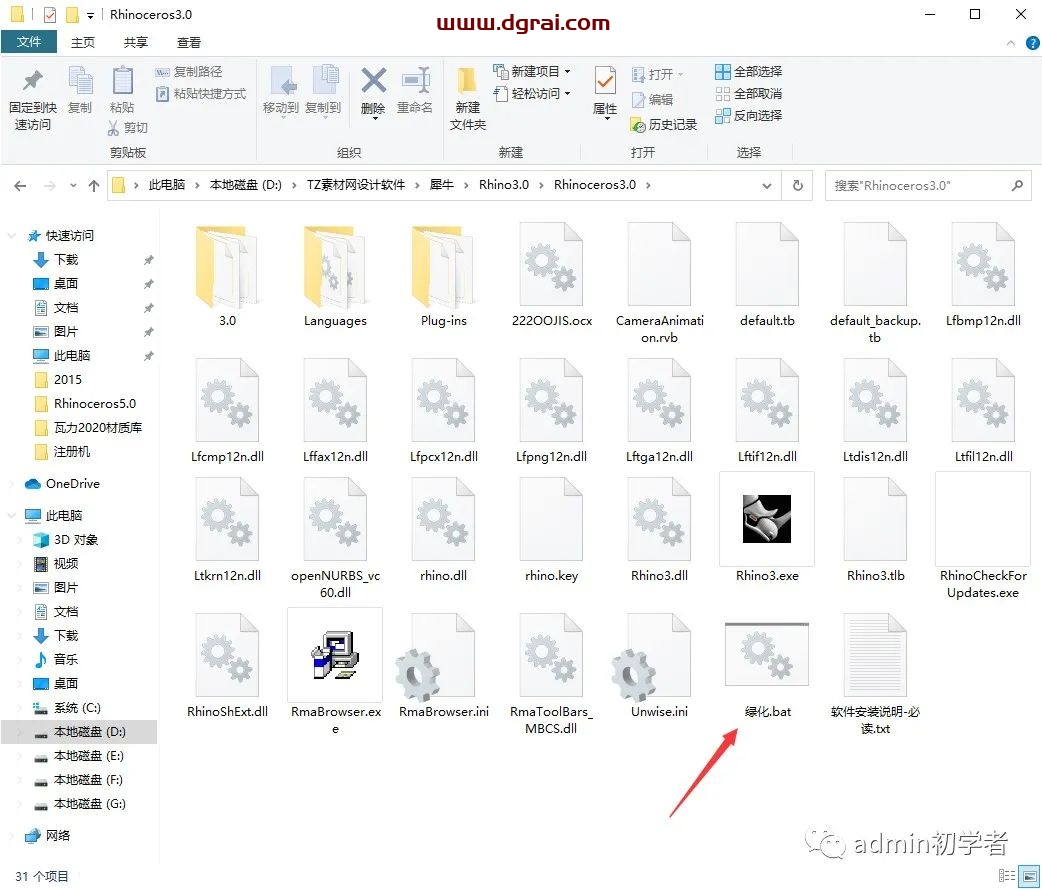Click the Copy to button
The height and width of the screenshot is (889, 1042).
point(324,91)
